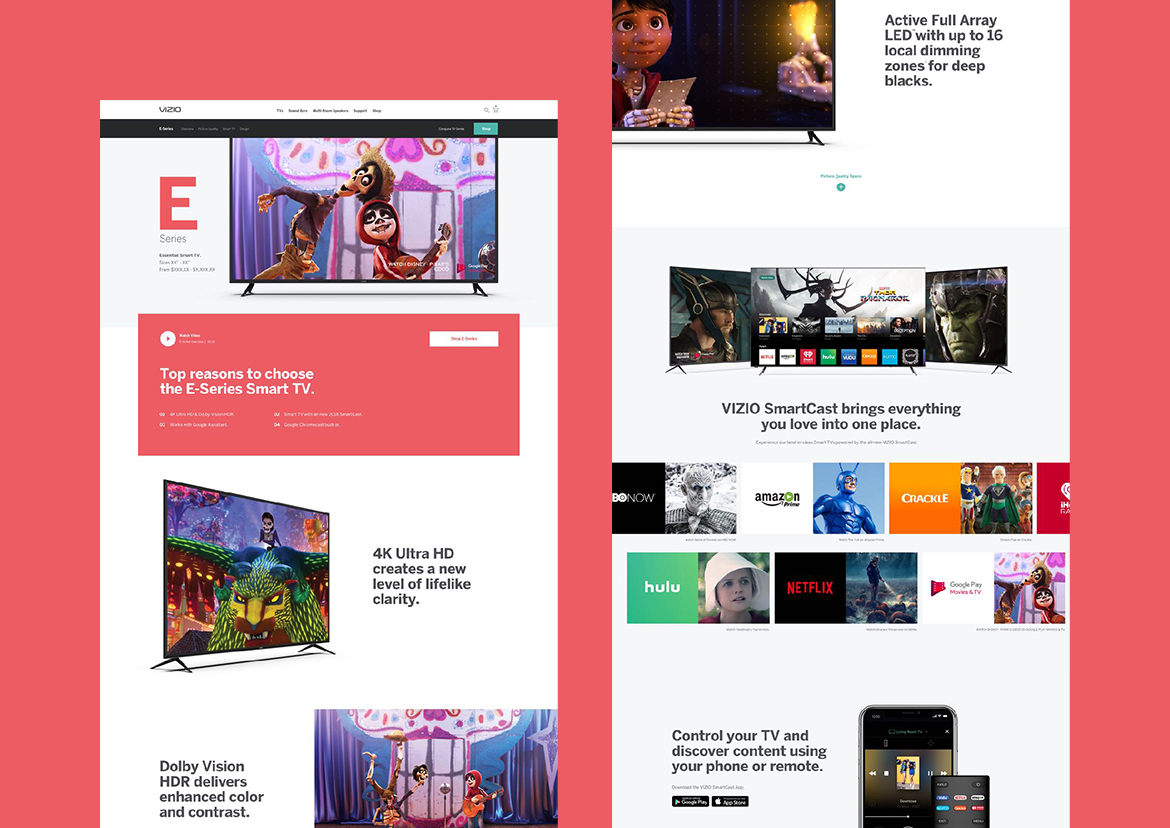Open the Amazon Prime tile
The width and height of the screenshot is (1170, 828).
pyautogui.click(x=776, y=498)
